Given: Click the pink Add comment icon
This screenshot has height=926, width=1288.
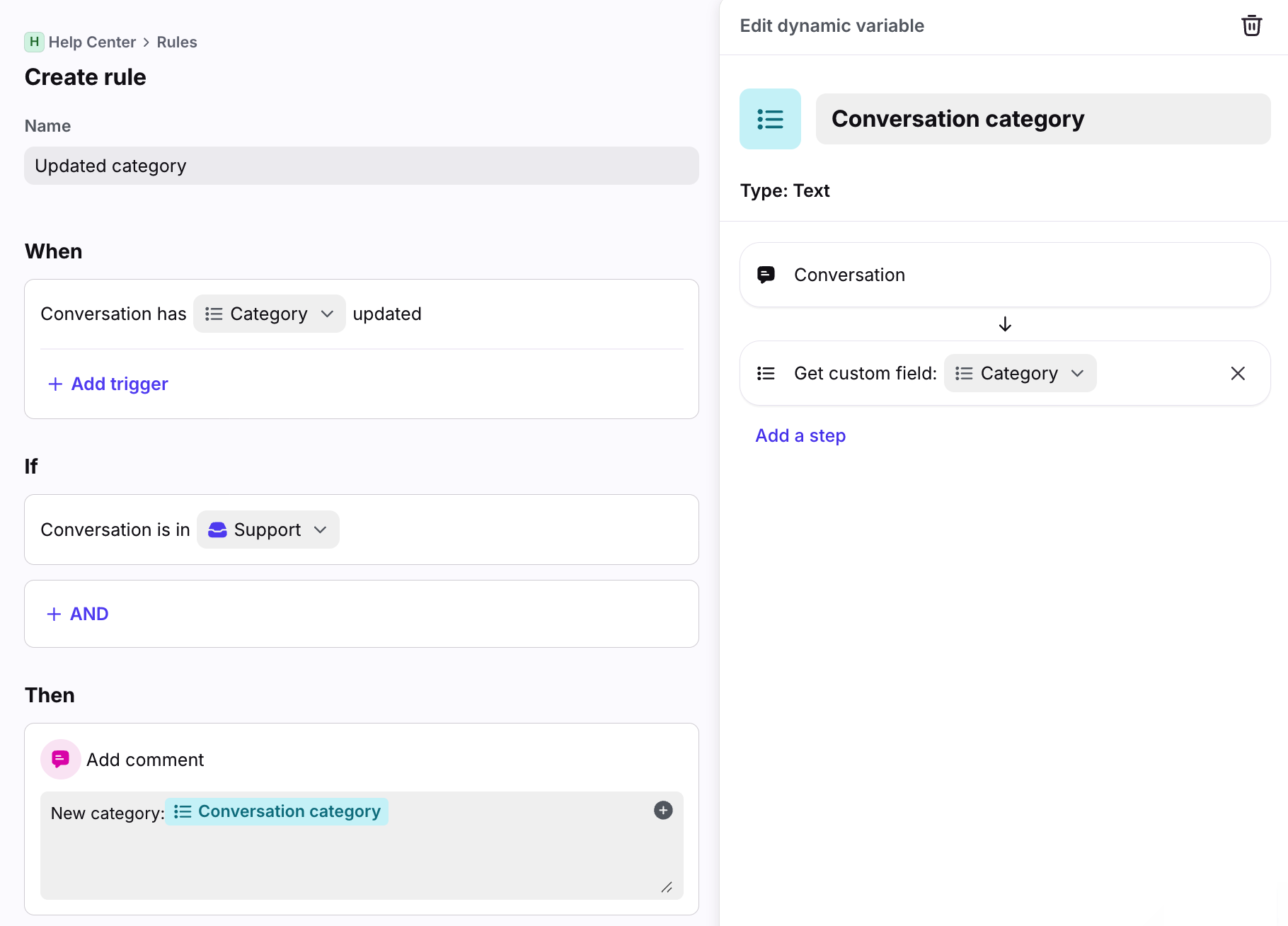Looking at the screenshot, I should point(61,760).
